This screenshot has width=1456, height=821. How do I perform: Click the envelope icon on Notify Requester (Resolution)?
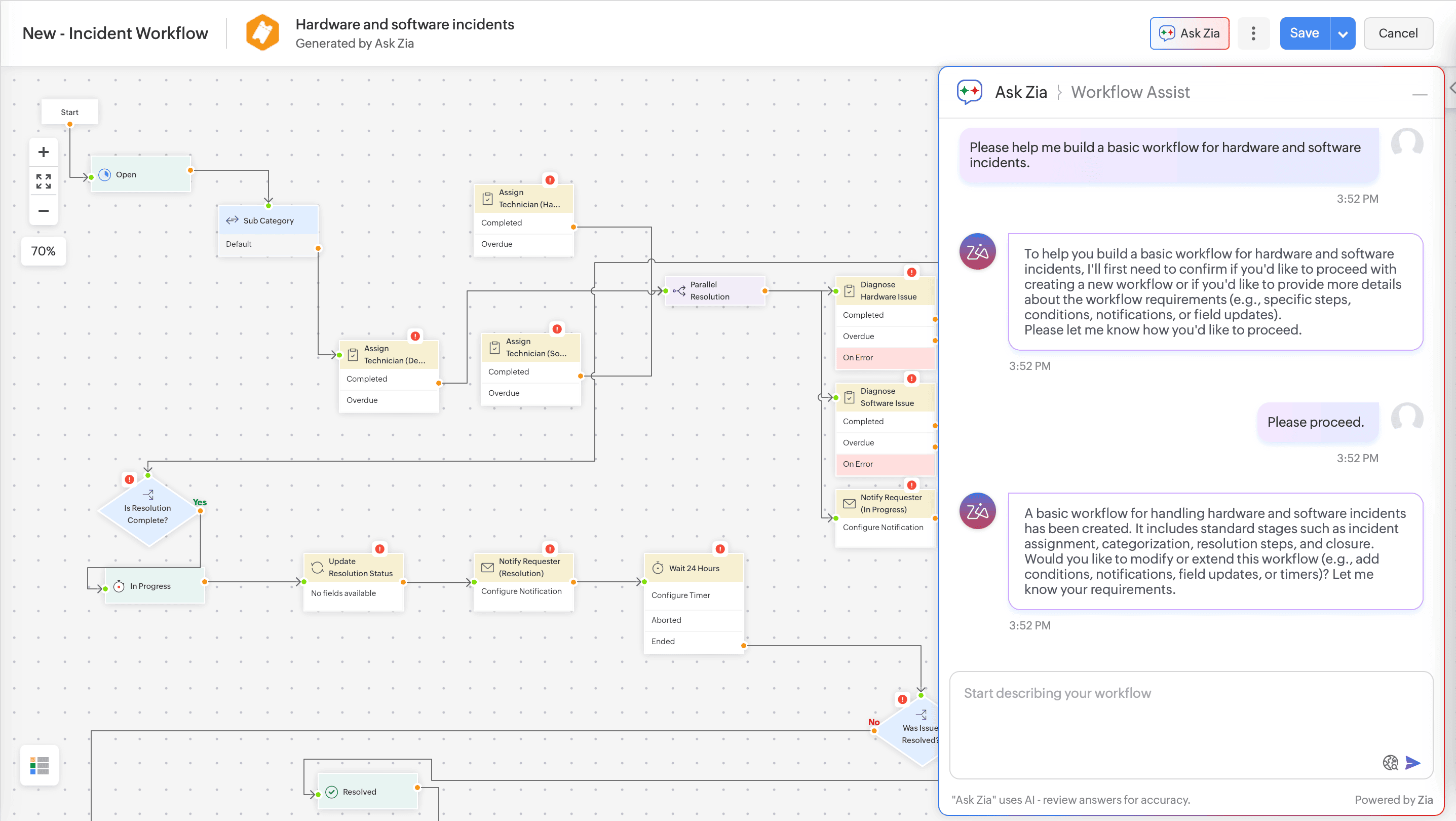pos(487,567)
